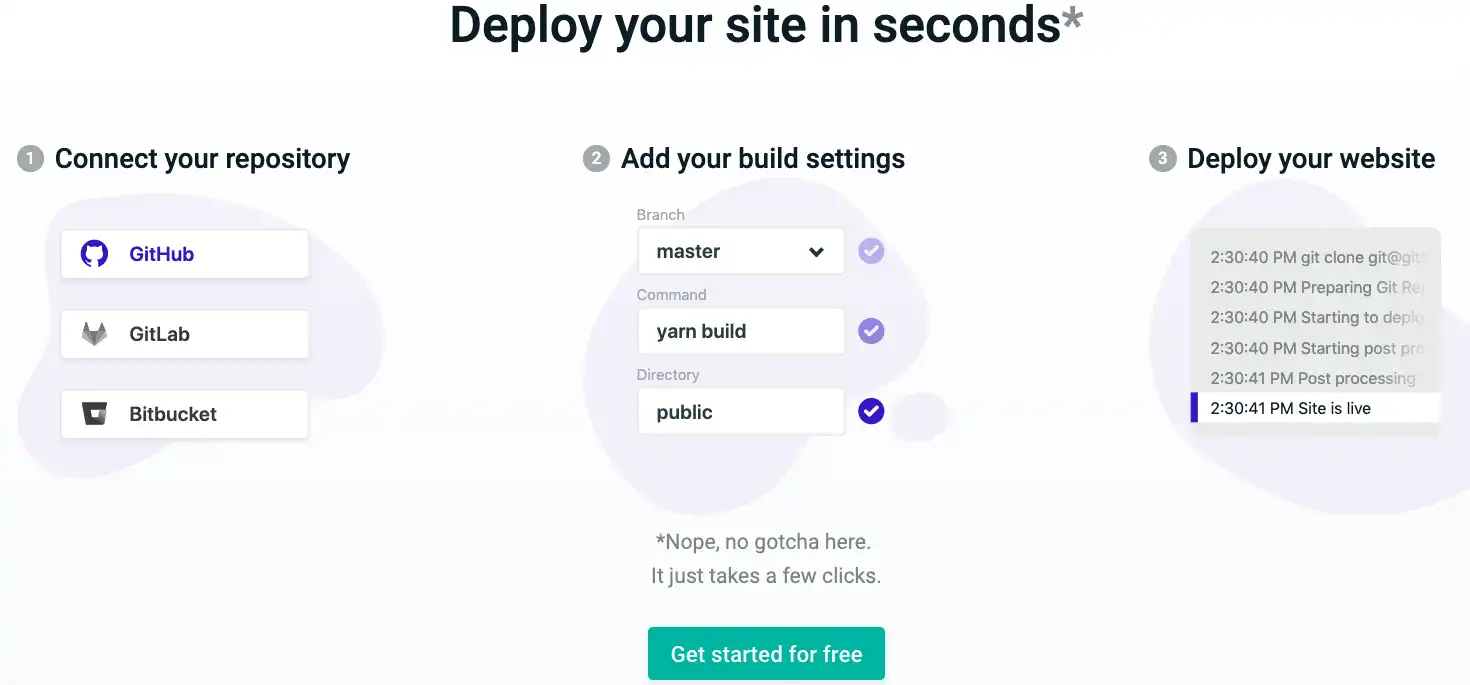Image resolution: width=1470 pixels, height=685 pixels.
Task: Choose the GitLab repository button
Action: pos(185,334)
